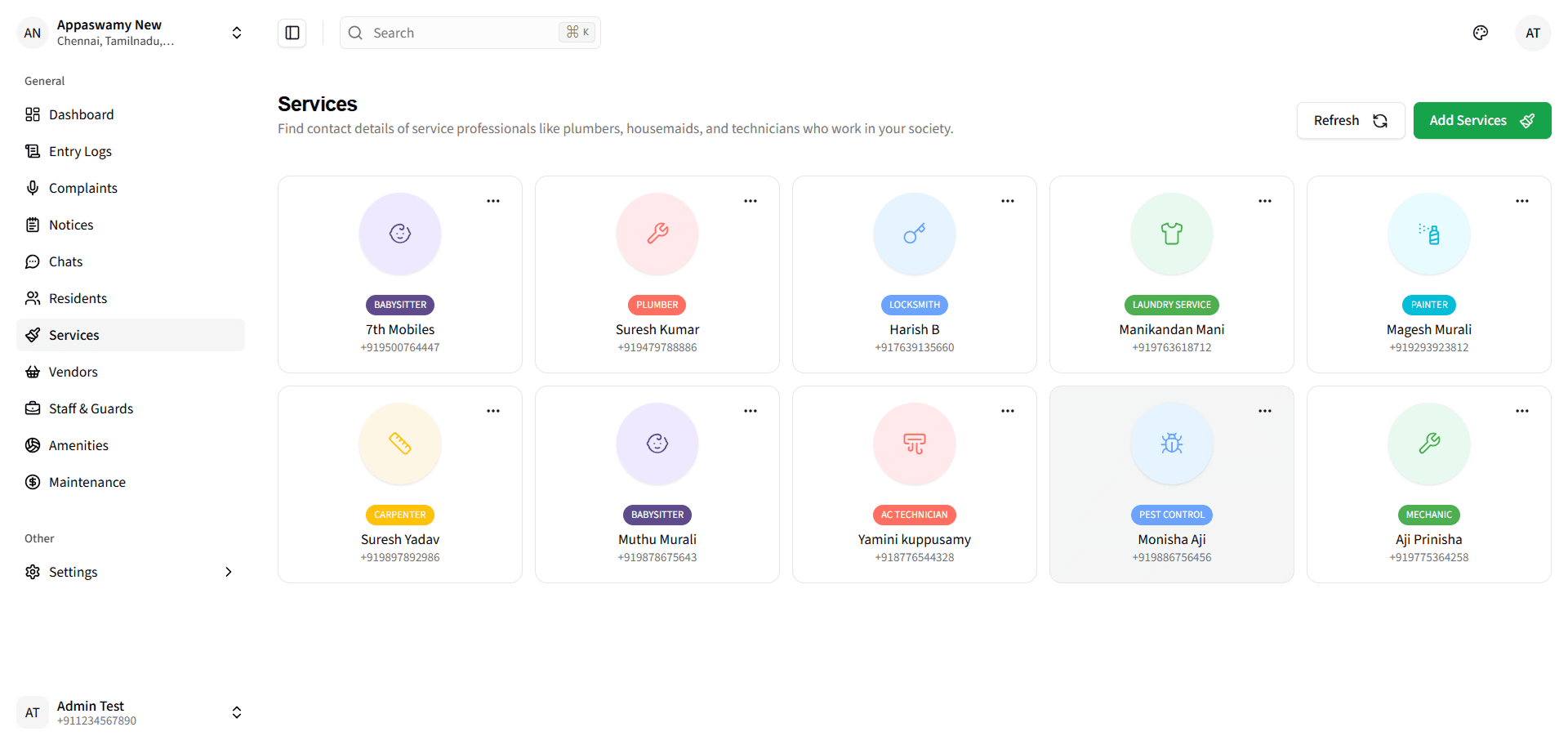Image resolution: width=1568 pixels, height=745 pixels.
Task: Click the Add Services button
Action: [x=1481, y=120]
